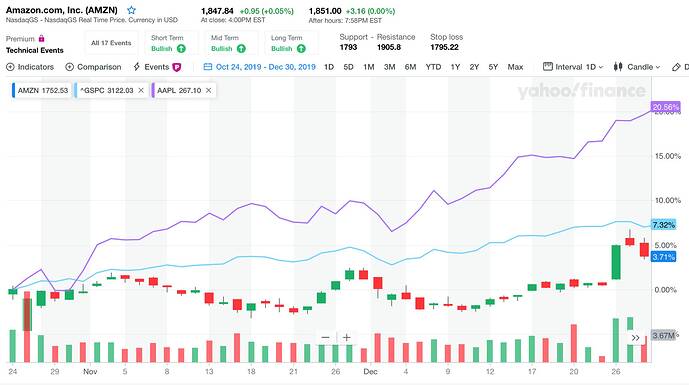Expand the Interval 1D dropdown
Screen dimensions: 689x385
(573, 67)
